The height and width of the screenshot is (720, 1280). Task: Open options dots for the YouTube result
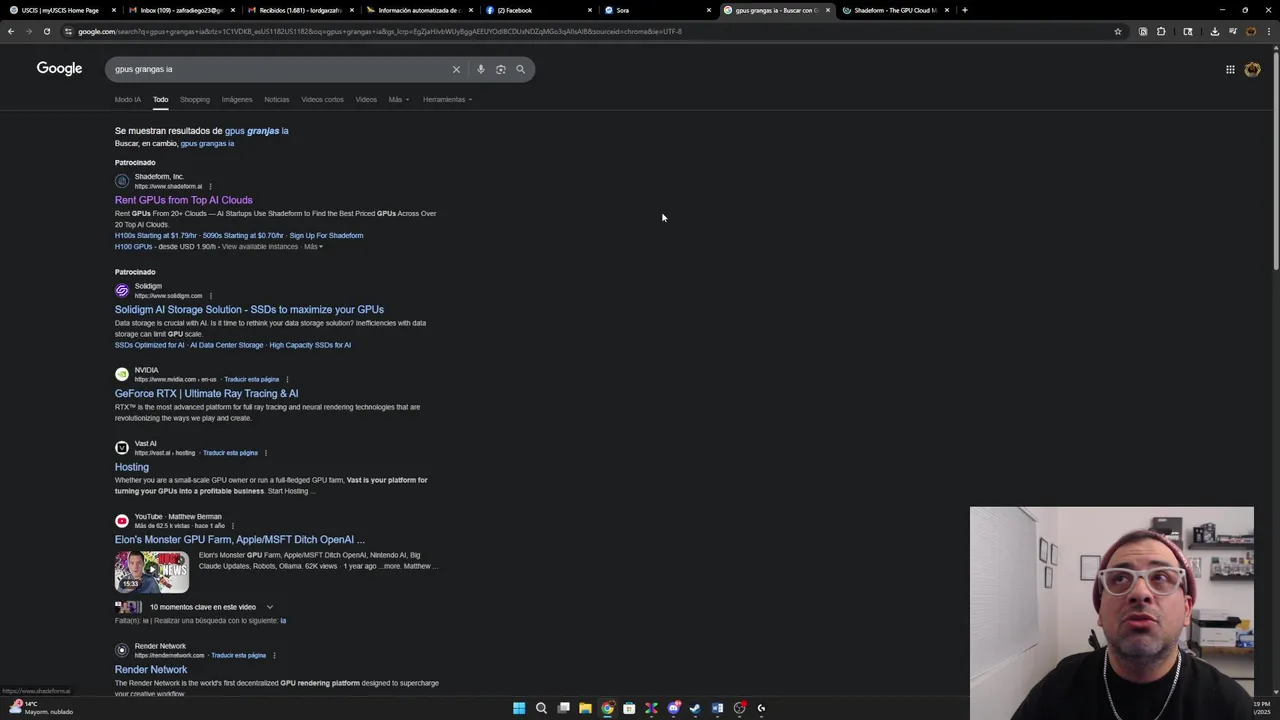click(233, 526)
